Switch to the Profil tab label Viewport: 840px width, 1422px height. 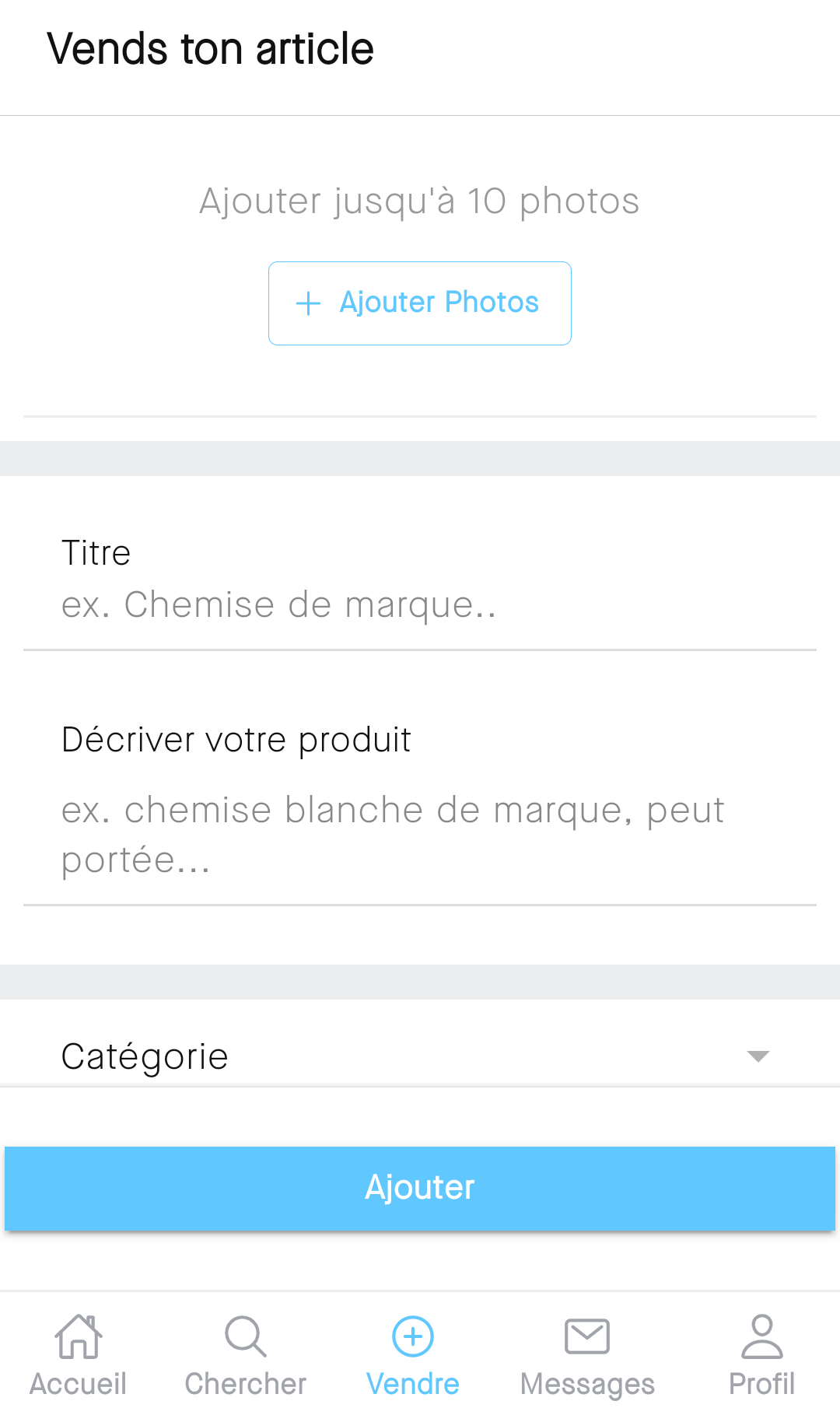761,1384
